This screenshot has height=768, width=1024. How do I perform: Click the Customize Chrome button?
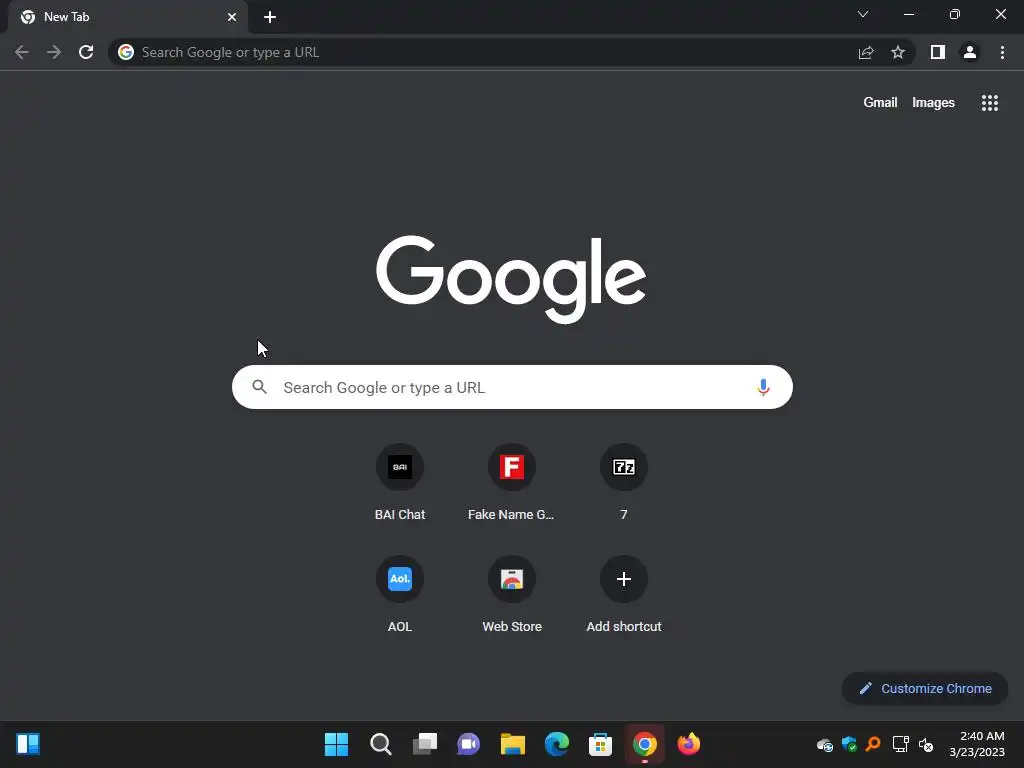click(x=925, y=688)
